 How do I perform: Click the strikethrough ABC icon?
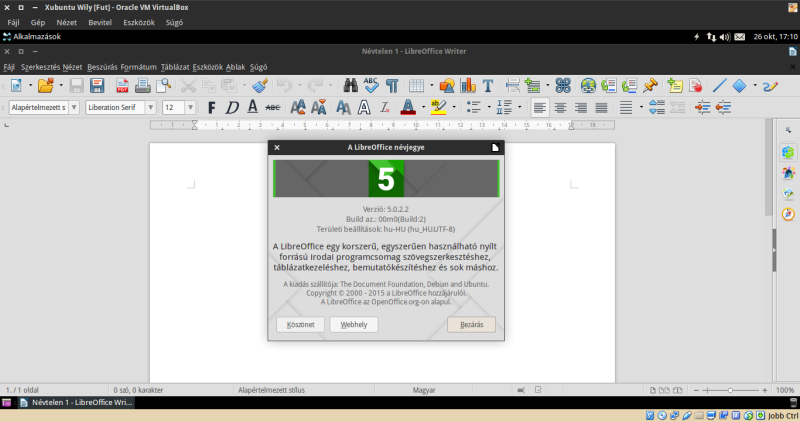(x=273, y=107)
